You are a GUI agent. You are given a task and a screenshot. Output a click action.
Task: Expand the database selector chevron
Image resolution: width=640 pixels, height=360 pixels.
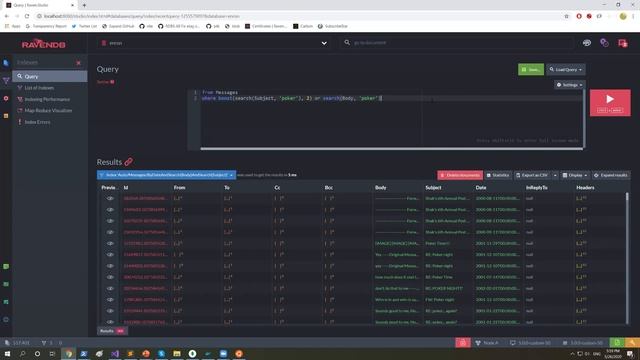click(324, 43)
